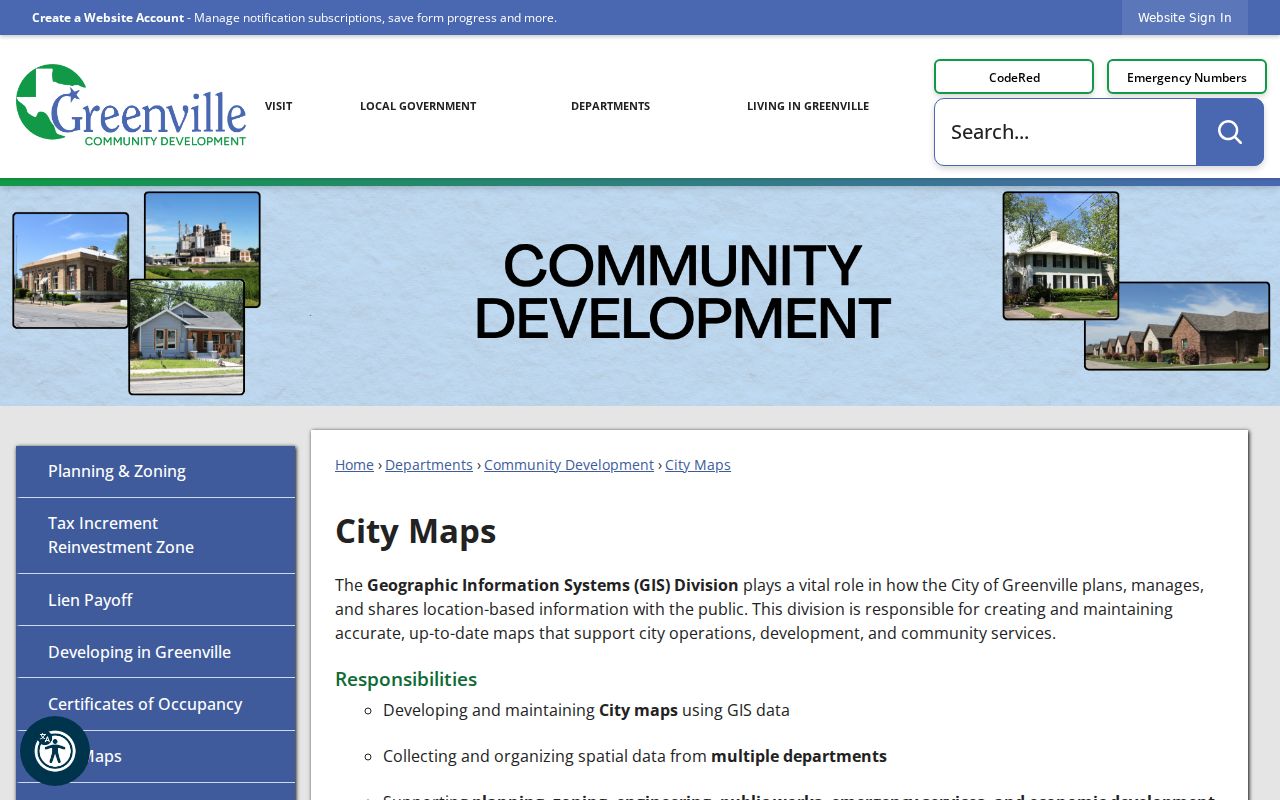Click the City Maps breadcrumb link
The width and height of the screenshot is (1280, 800).
pos(698,465)
